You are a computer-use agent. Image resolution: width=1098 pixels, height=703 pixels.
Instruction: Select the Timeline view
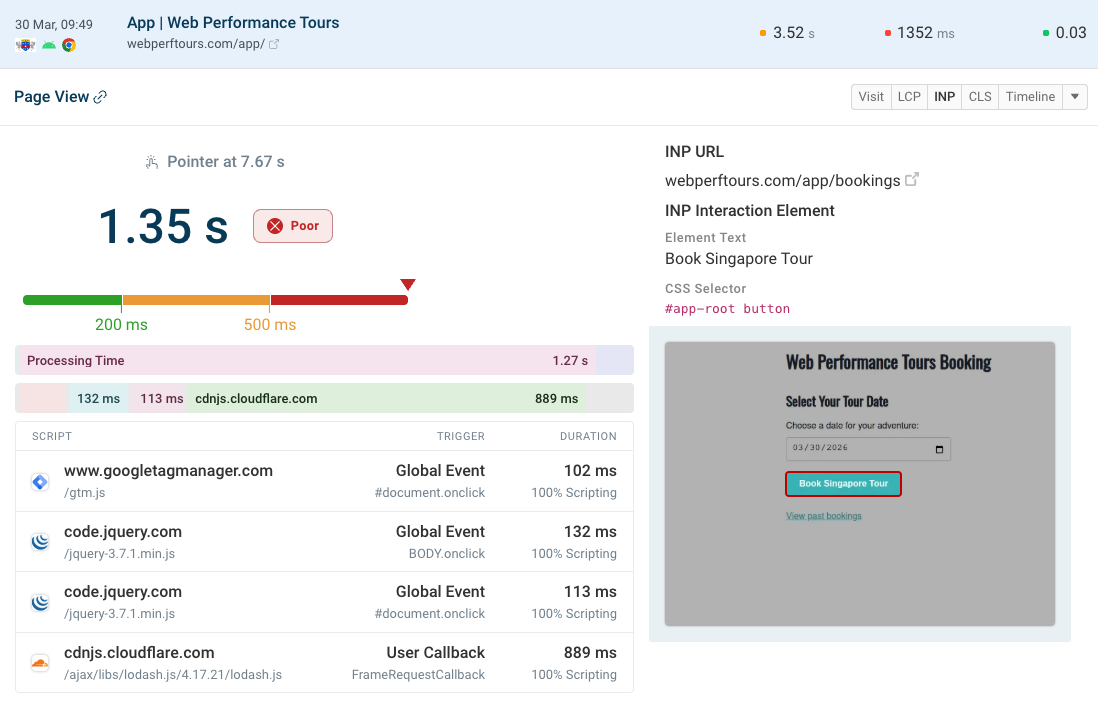[1029, 96]
